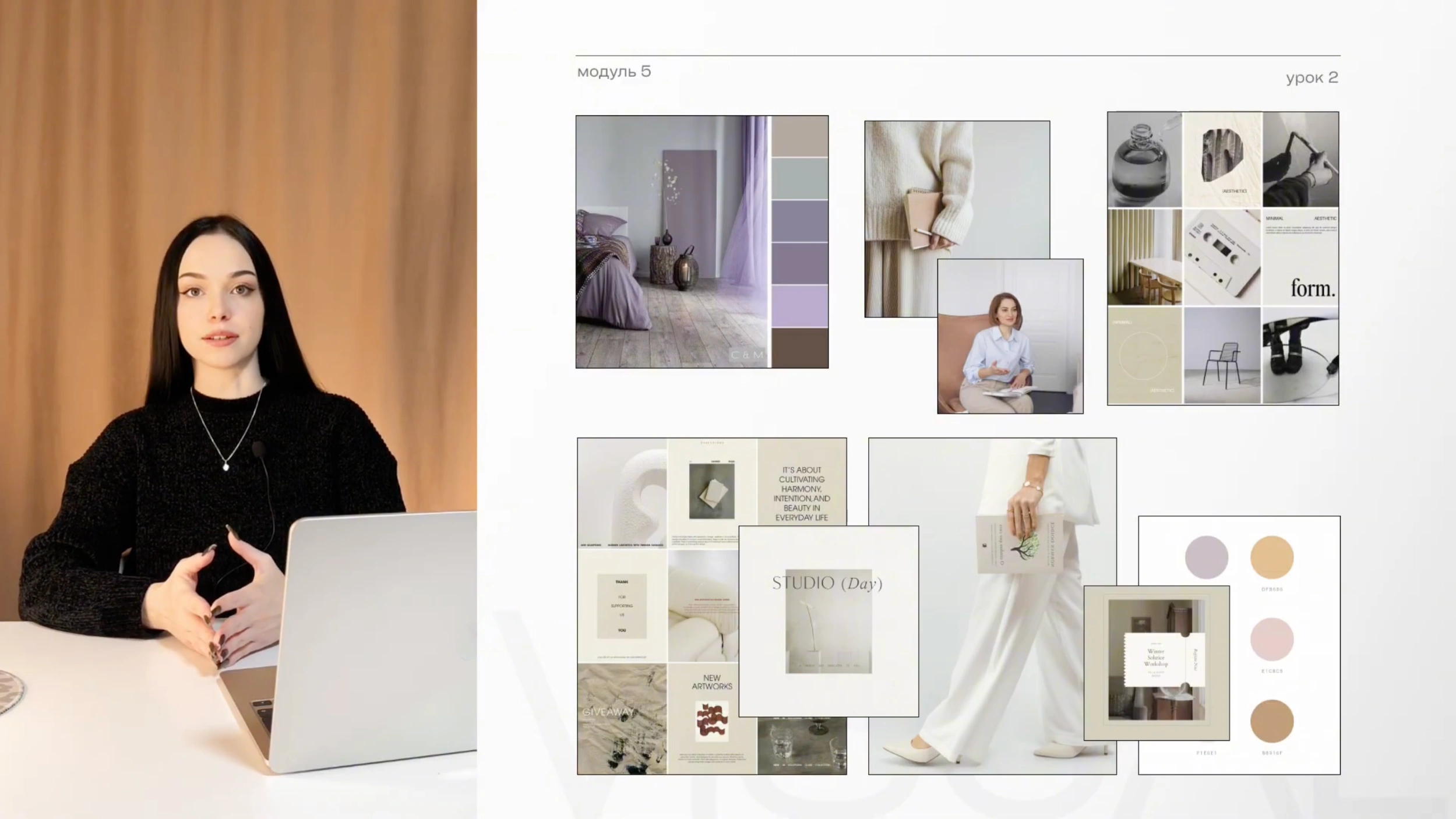Click the white cassette tape tile

(x=1222, y=257)
